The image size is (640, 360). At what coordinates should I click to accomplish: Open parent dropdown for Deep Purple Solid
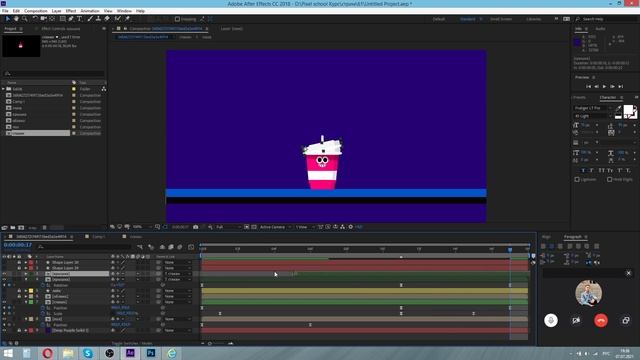(177, 330)
